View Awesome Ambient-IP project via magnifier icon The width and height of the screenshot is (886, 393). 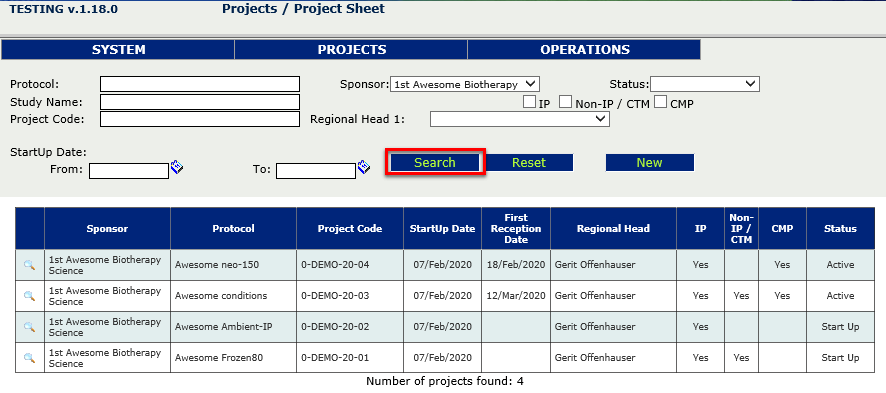[29, 327]
